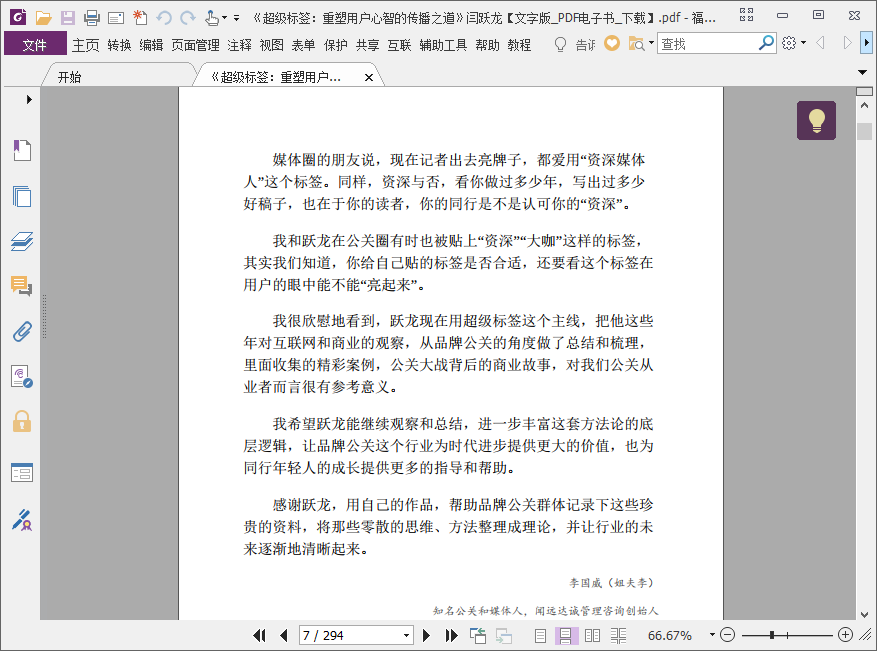Image resolution: width=877 pixels, height=651 pixels.
Task: Open the Page Thumbnails panel icon
Action: click(22, 196)
